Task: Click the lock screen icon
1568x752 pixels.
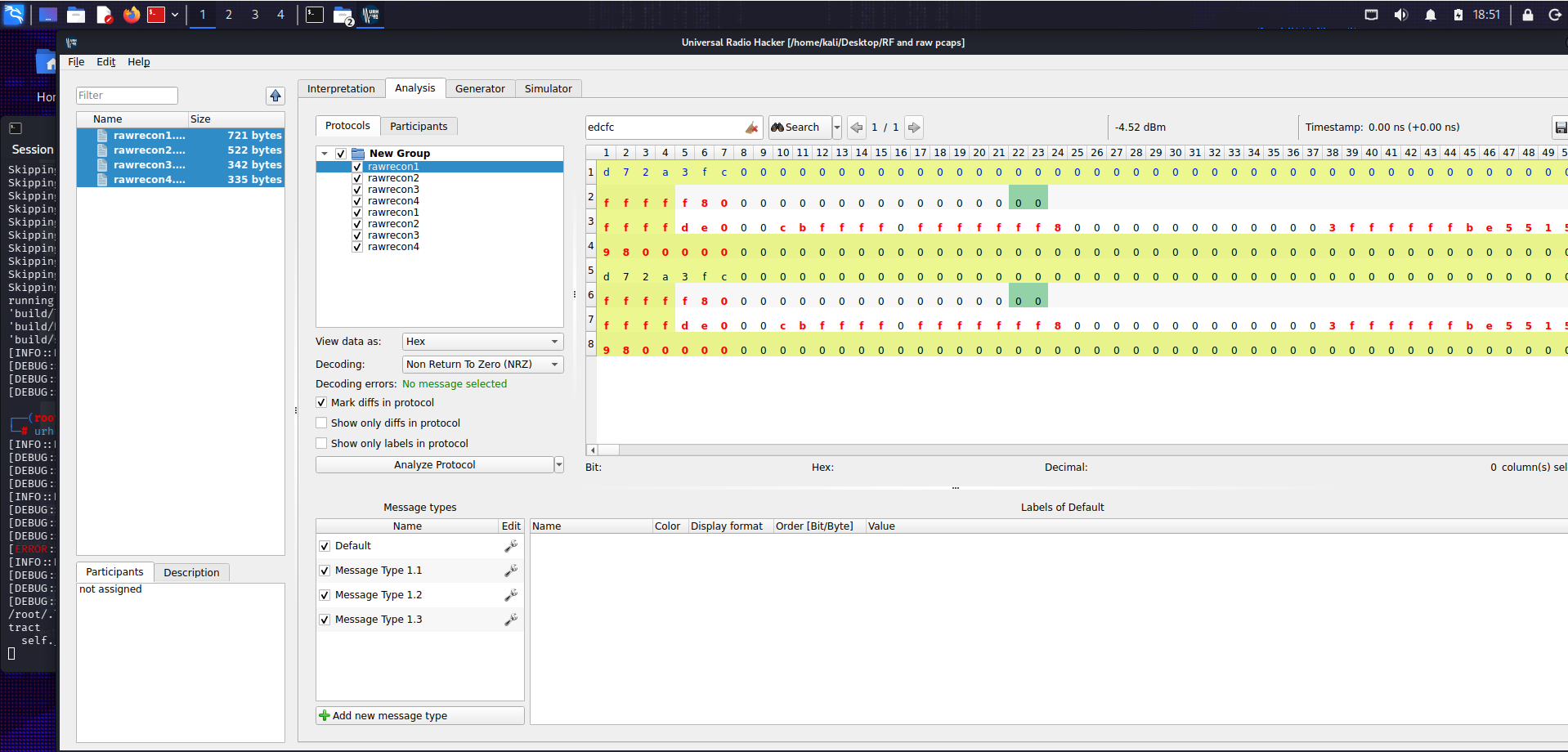Action: tap(1528, 15)
